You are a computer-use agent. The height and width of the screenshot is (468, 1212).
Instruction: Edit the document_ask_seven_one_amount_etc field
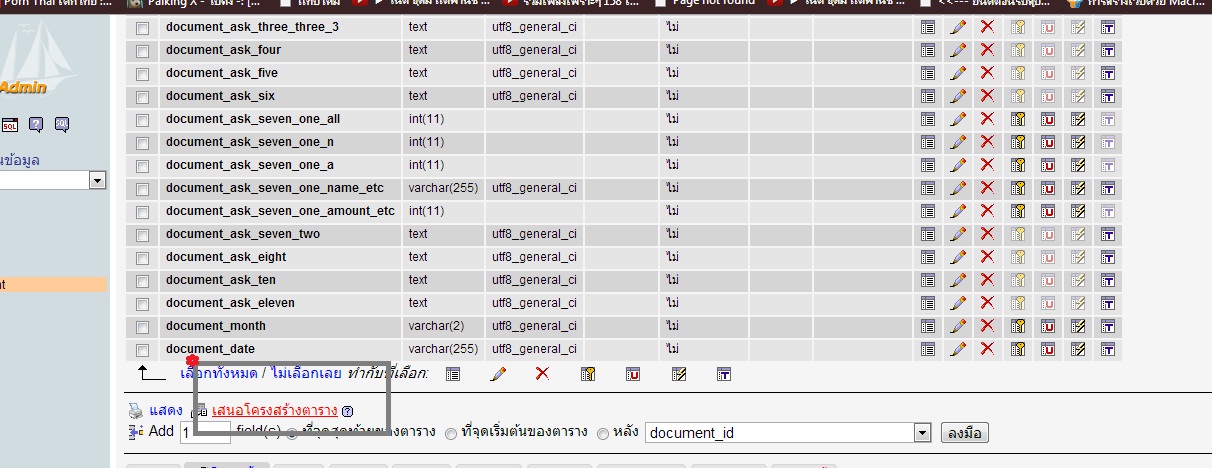[x=958, y=211]
